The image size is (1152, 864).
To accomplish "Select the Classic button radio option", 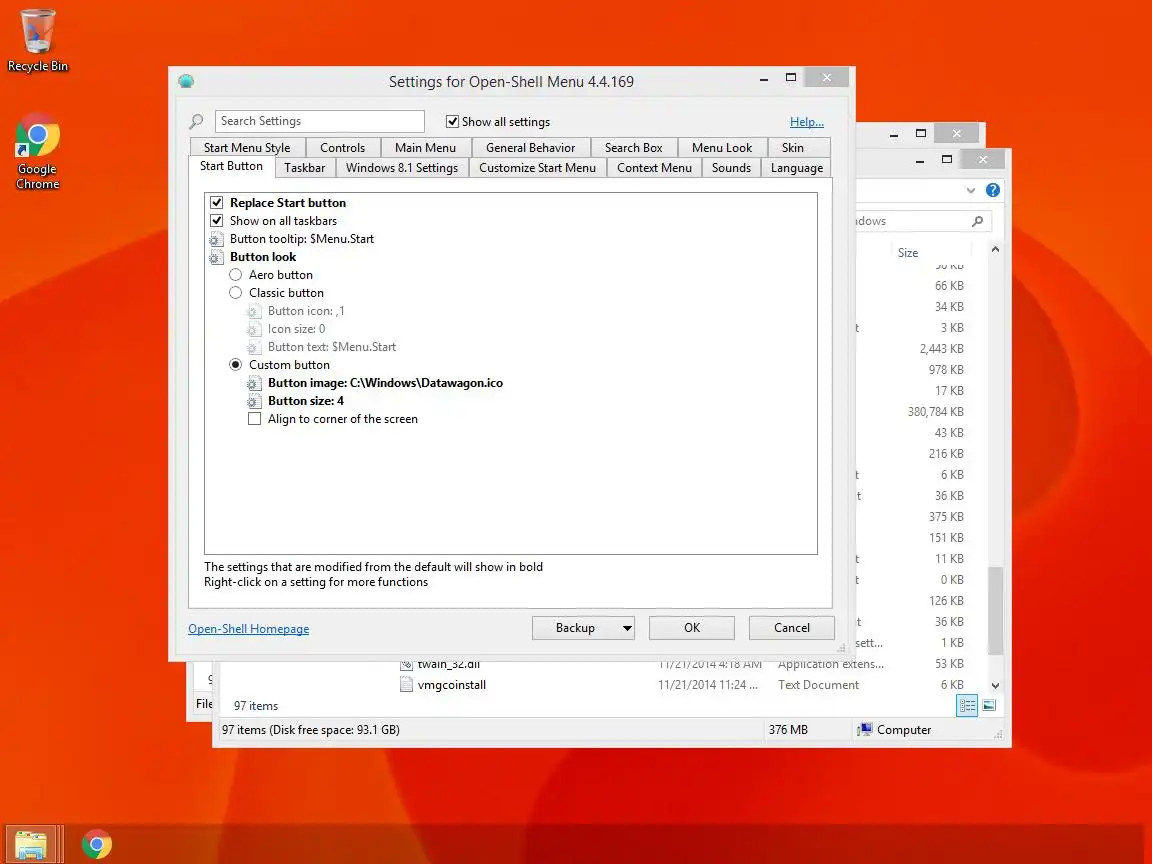I will click(235, 292).
